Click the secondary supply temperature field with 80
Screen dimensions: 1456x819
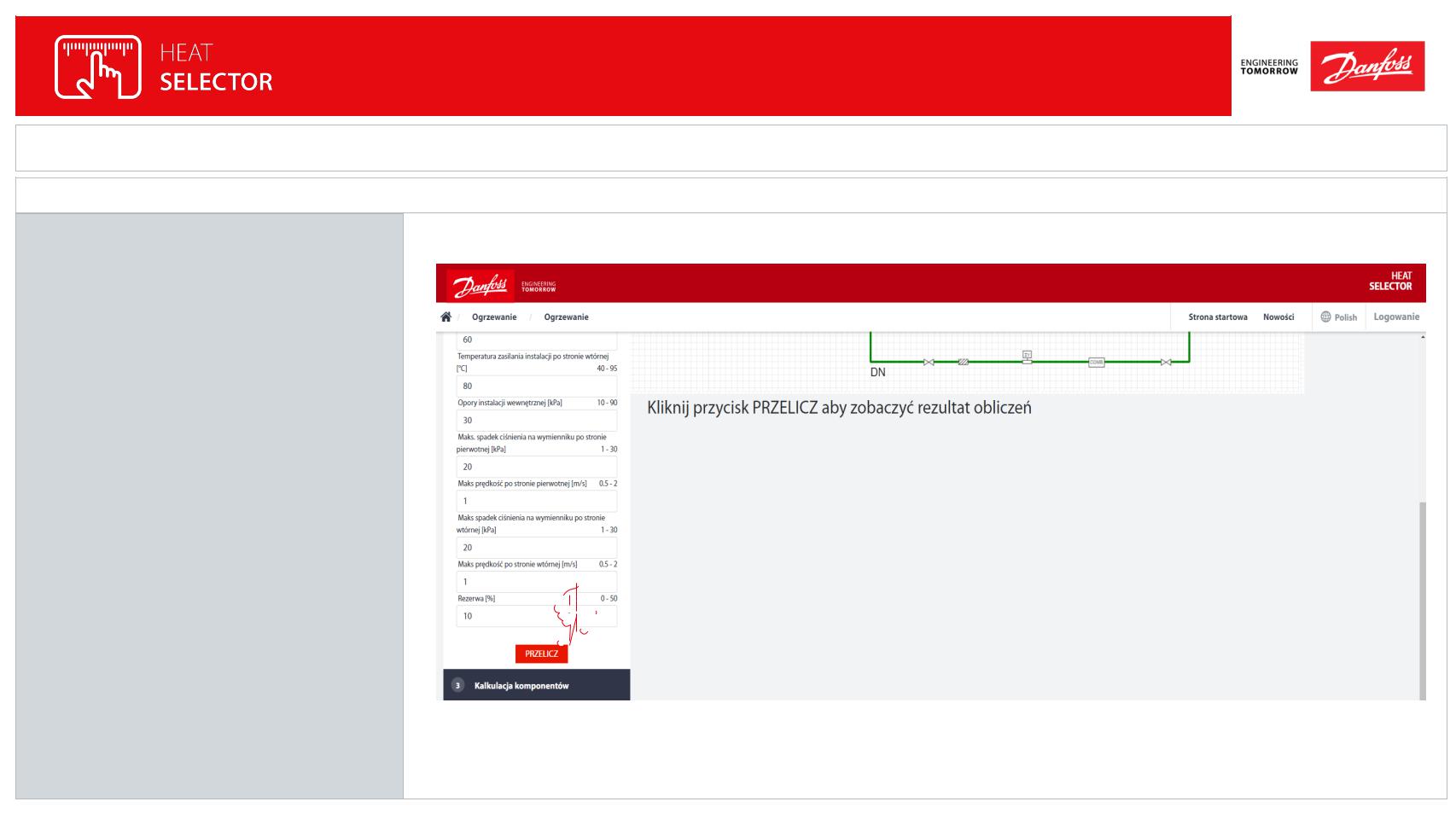point(537,386)
